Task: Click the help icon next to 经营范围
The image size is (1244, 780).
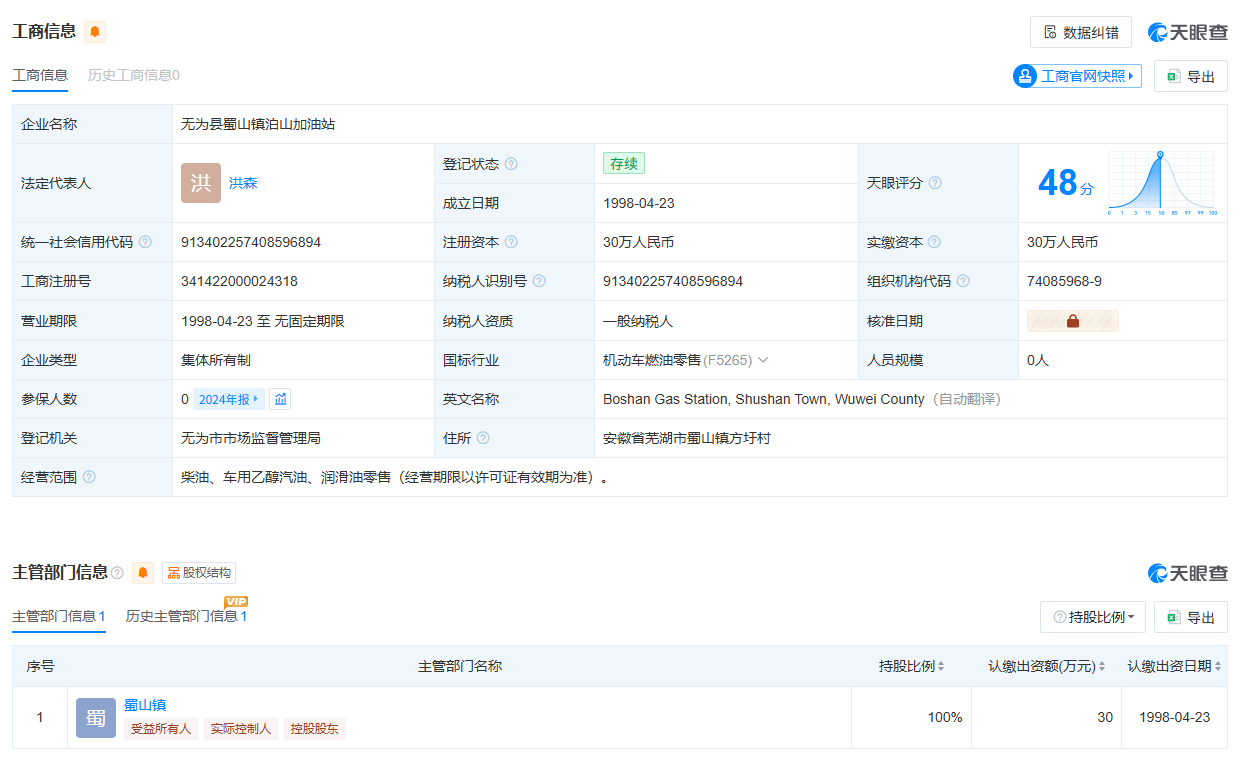Action: tap(89, 477)
